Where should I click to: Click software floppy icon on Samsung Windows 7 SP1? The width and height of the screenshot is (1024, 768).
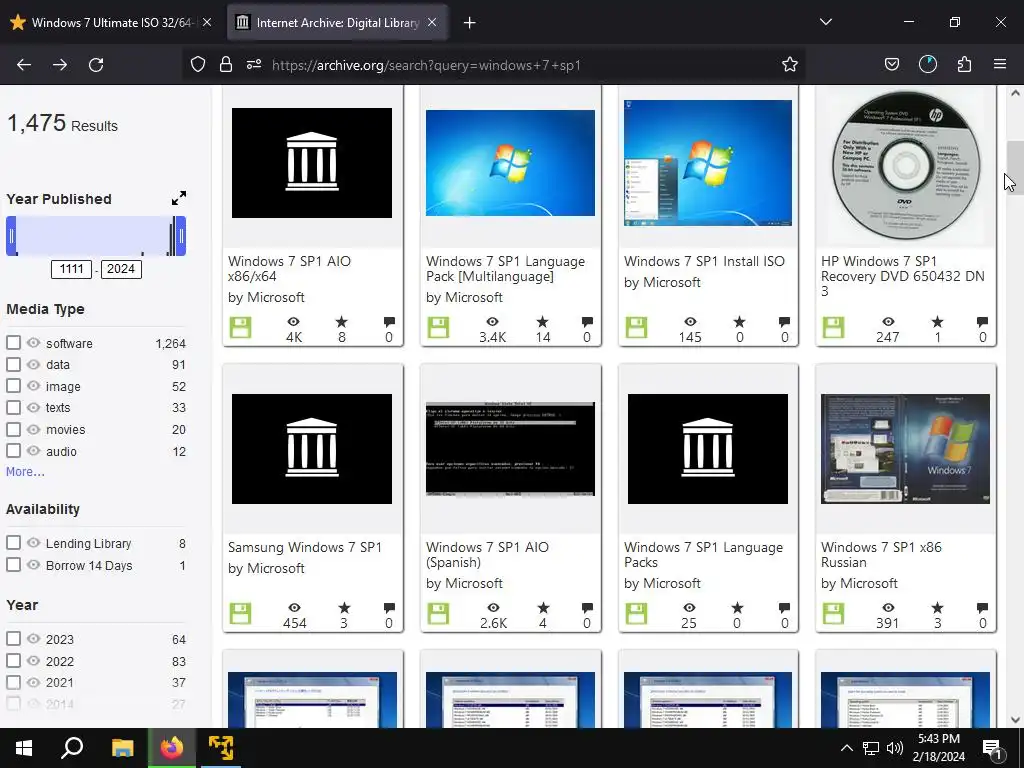point(240,613)
